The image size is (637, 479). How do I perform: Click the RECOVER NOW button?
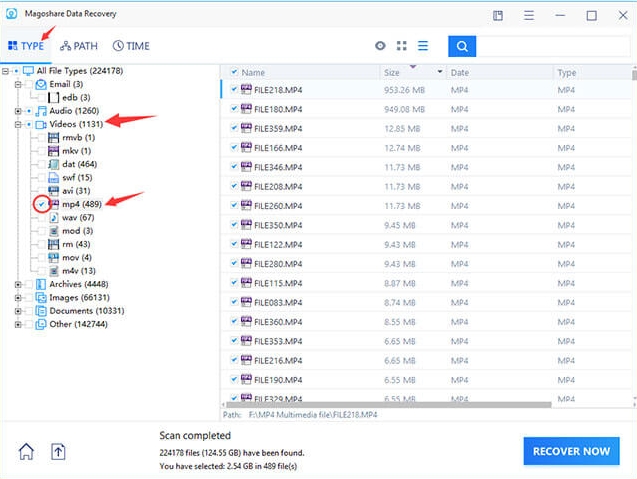point(571,451)
